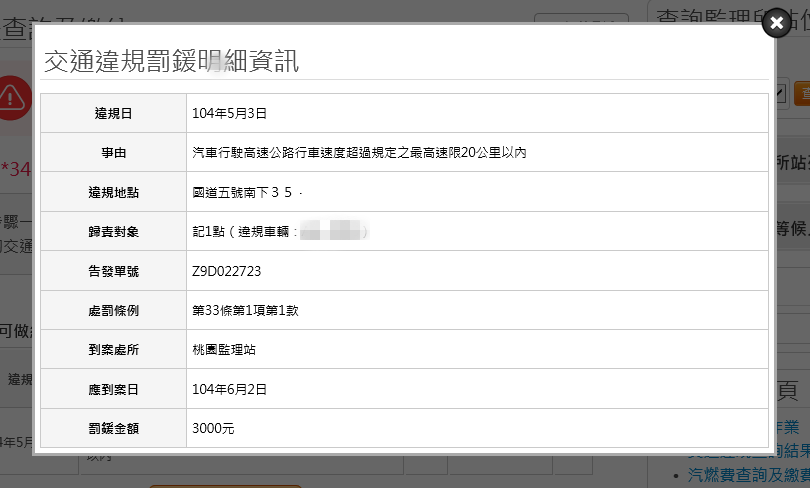This screenshot has height=488, width=810.
Task: Select the fine amount 3000元
Action: (213, 428)
